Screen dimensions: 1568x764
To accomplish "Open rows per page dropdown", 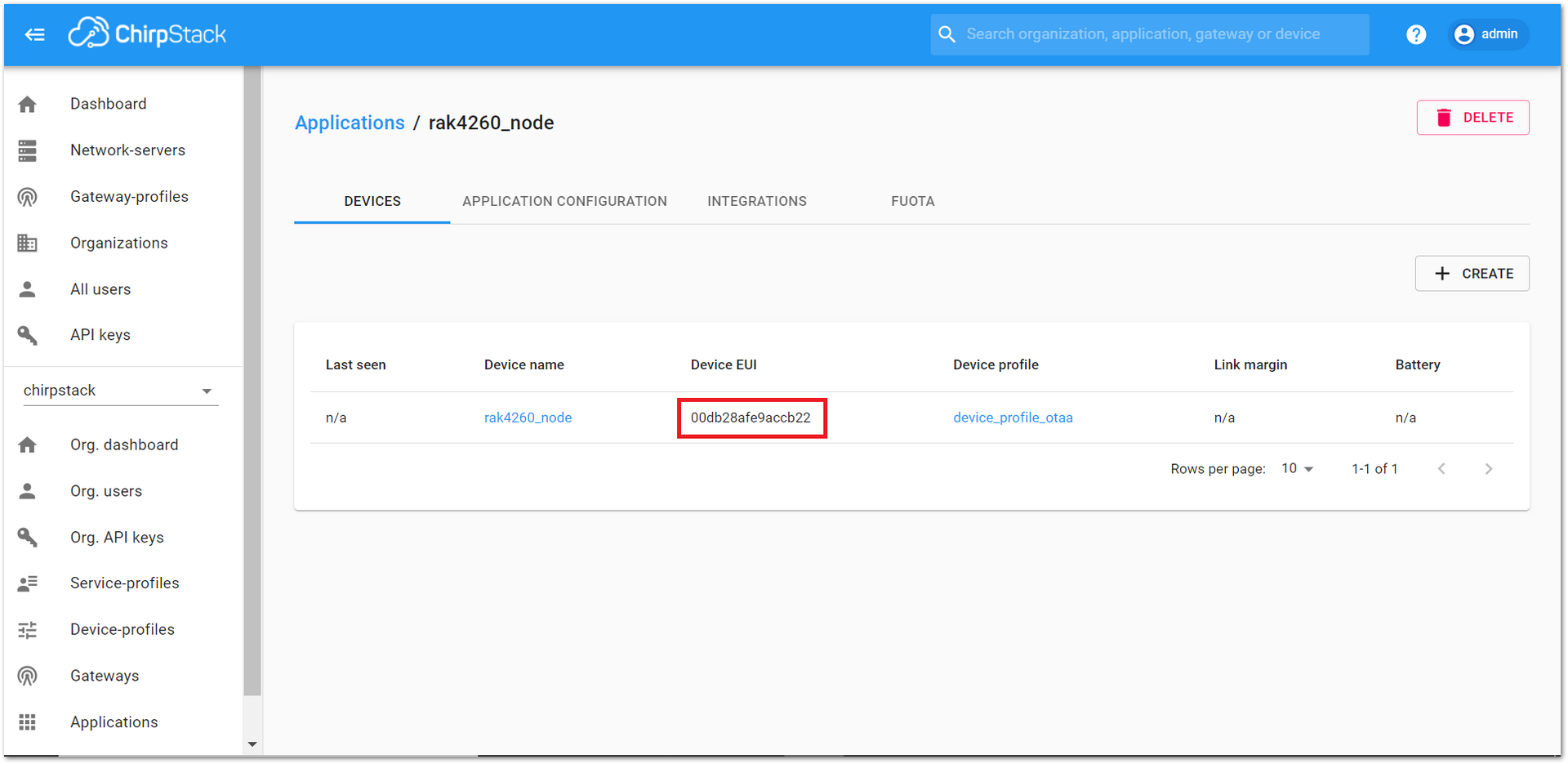I will (1298, 469).
